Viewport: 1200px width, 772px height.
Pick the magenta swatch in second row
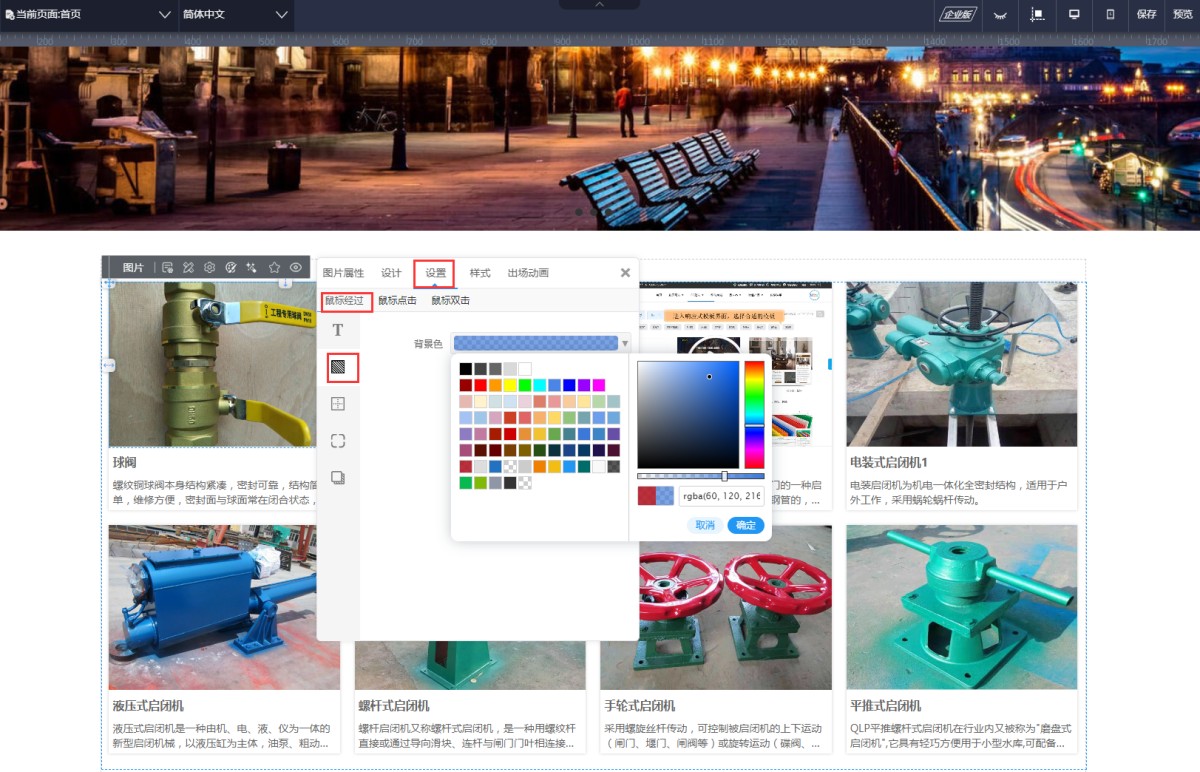(599, 385)
